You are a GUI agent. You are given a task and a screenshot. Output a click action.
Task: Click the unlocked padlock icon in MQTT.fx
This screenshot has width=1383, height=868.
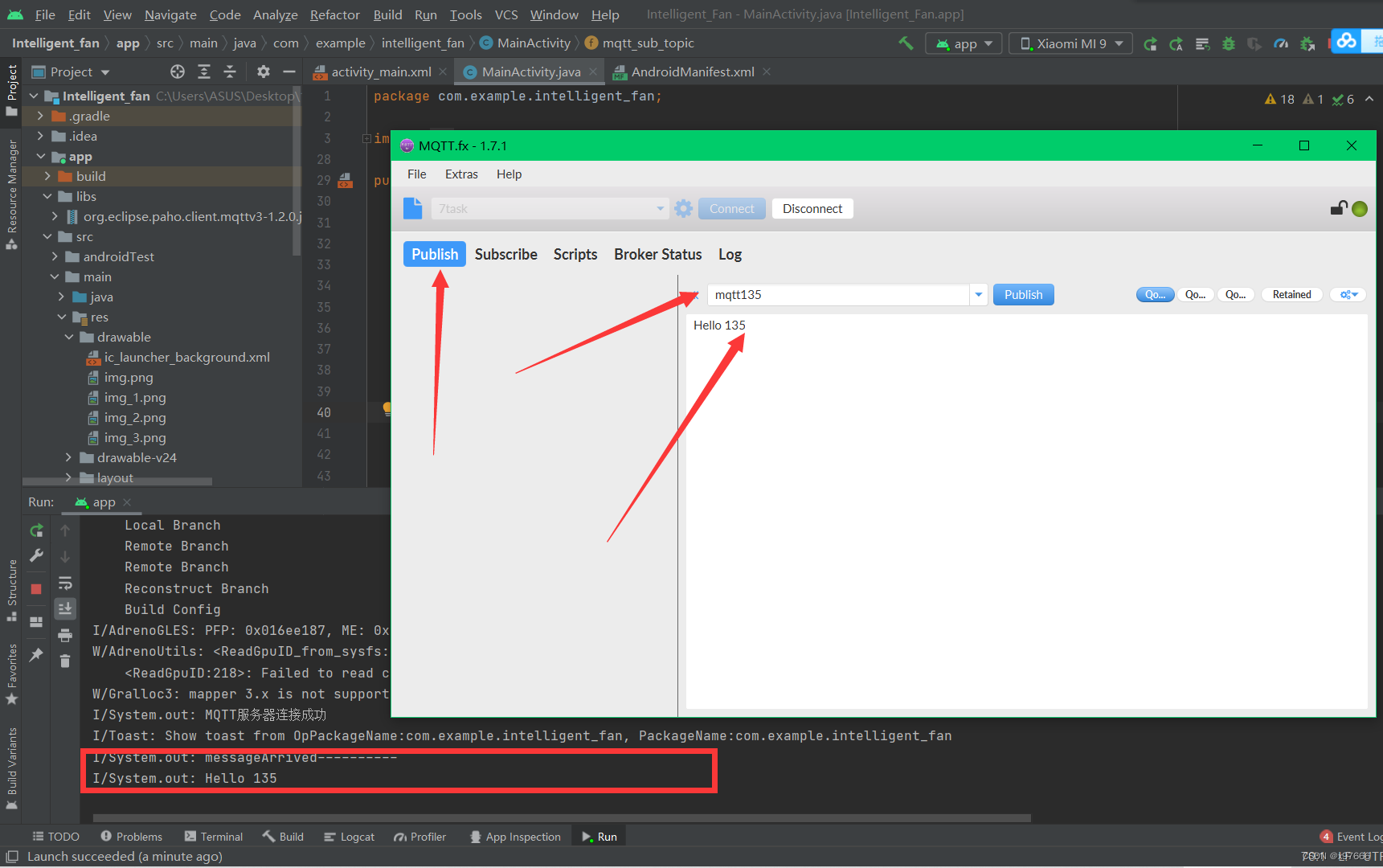point(1338,208)
